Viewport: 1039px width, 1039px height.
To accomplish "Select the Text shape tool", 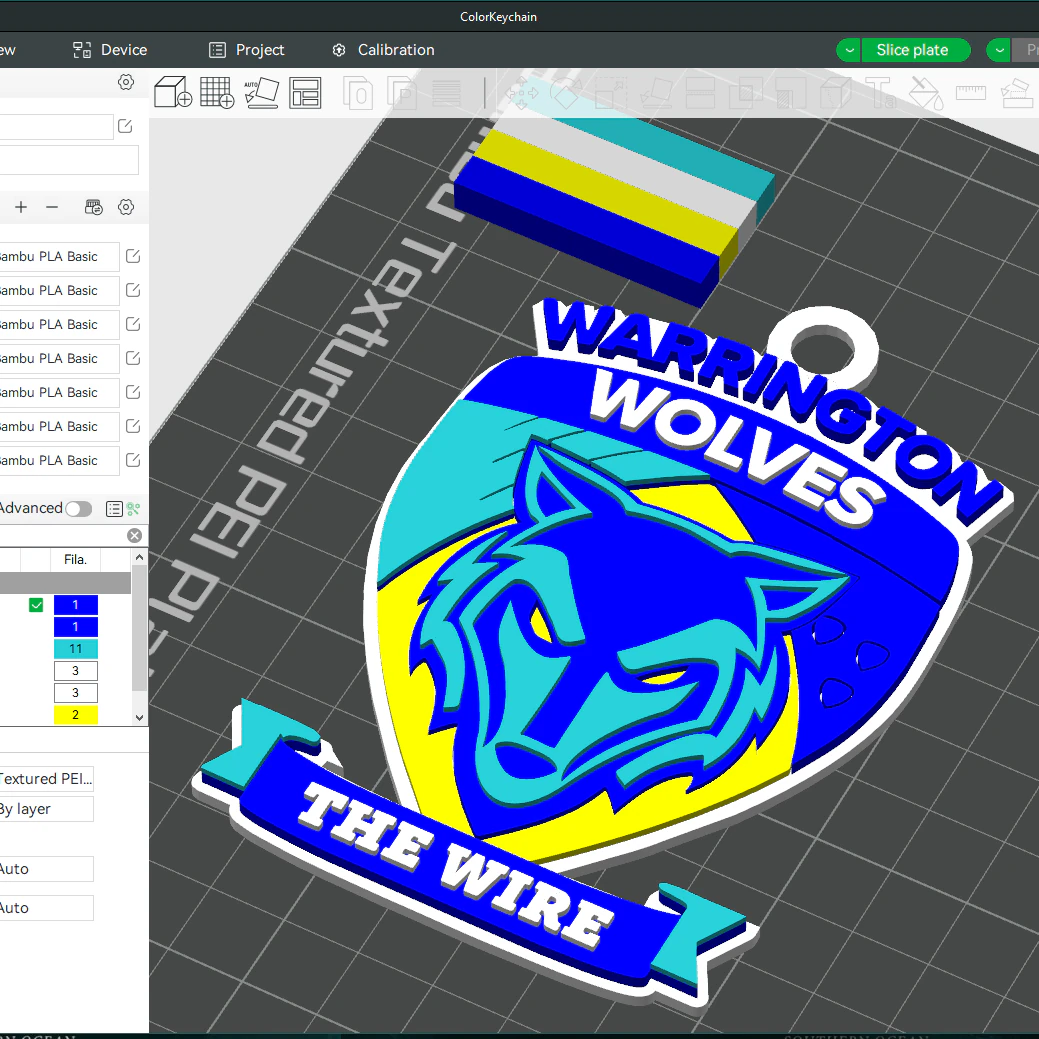I will point(880,92).
